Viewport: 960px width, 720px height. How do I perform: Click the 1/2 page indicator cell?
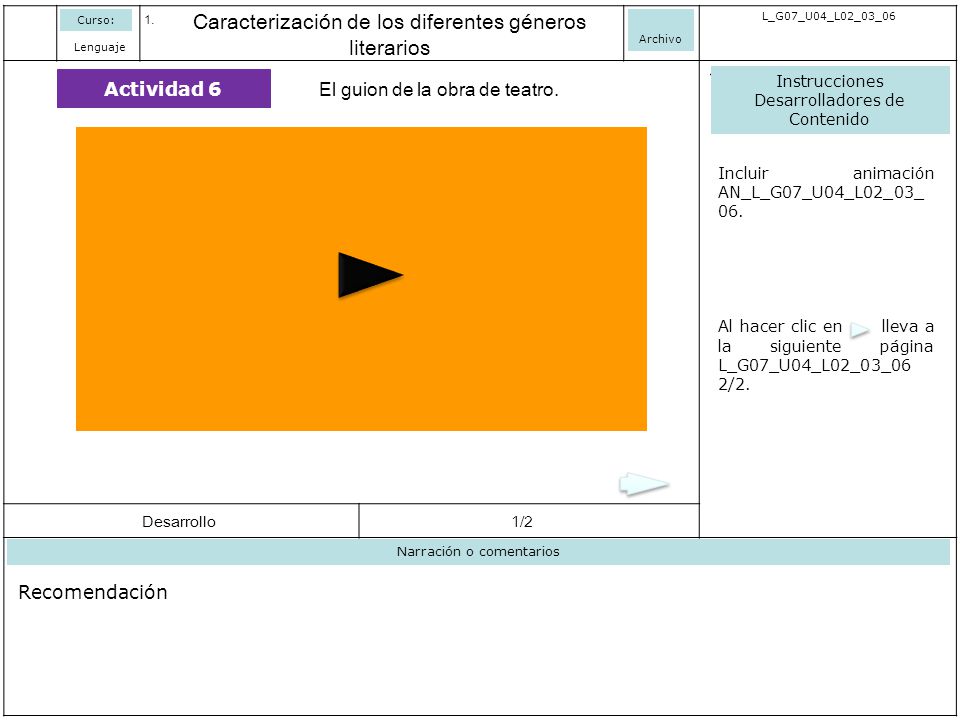point(529,521)
